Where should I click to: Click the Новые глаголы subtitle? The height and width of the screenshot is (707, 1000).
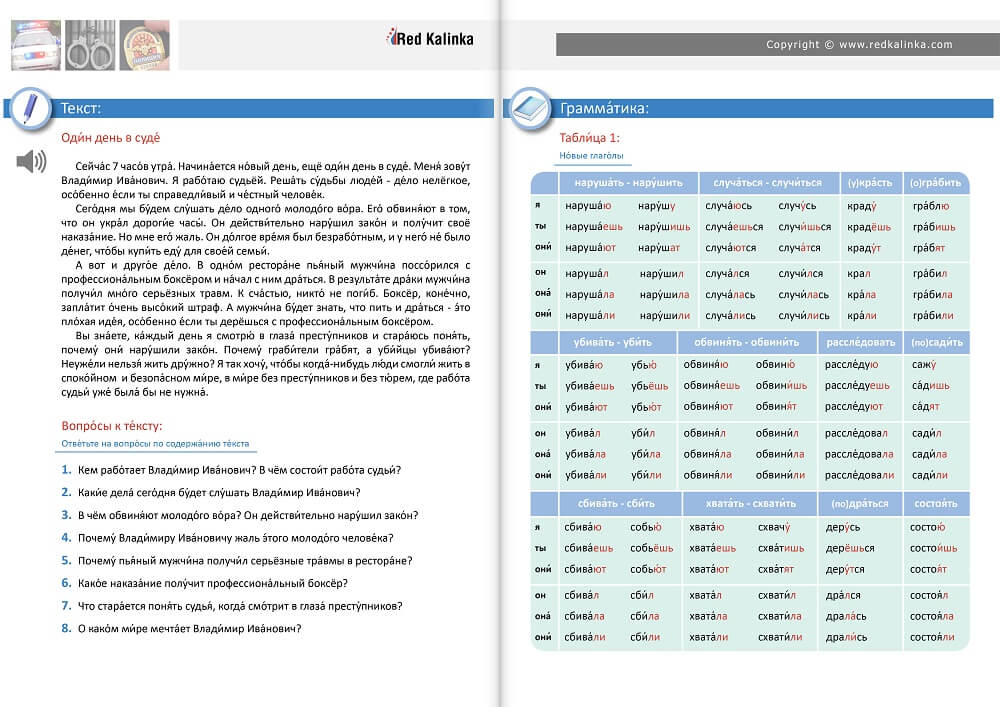coord(591,156)
